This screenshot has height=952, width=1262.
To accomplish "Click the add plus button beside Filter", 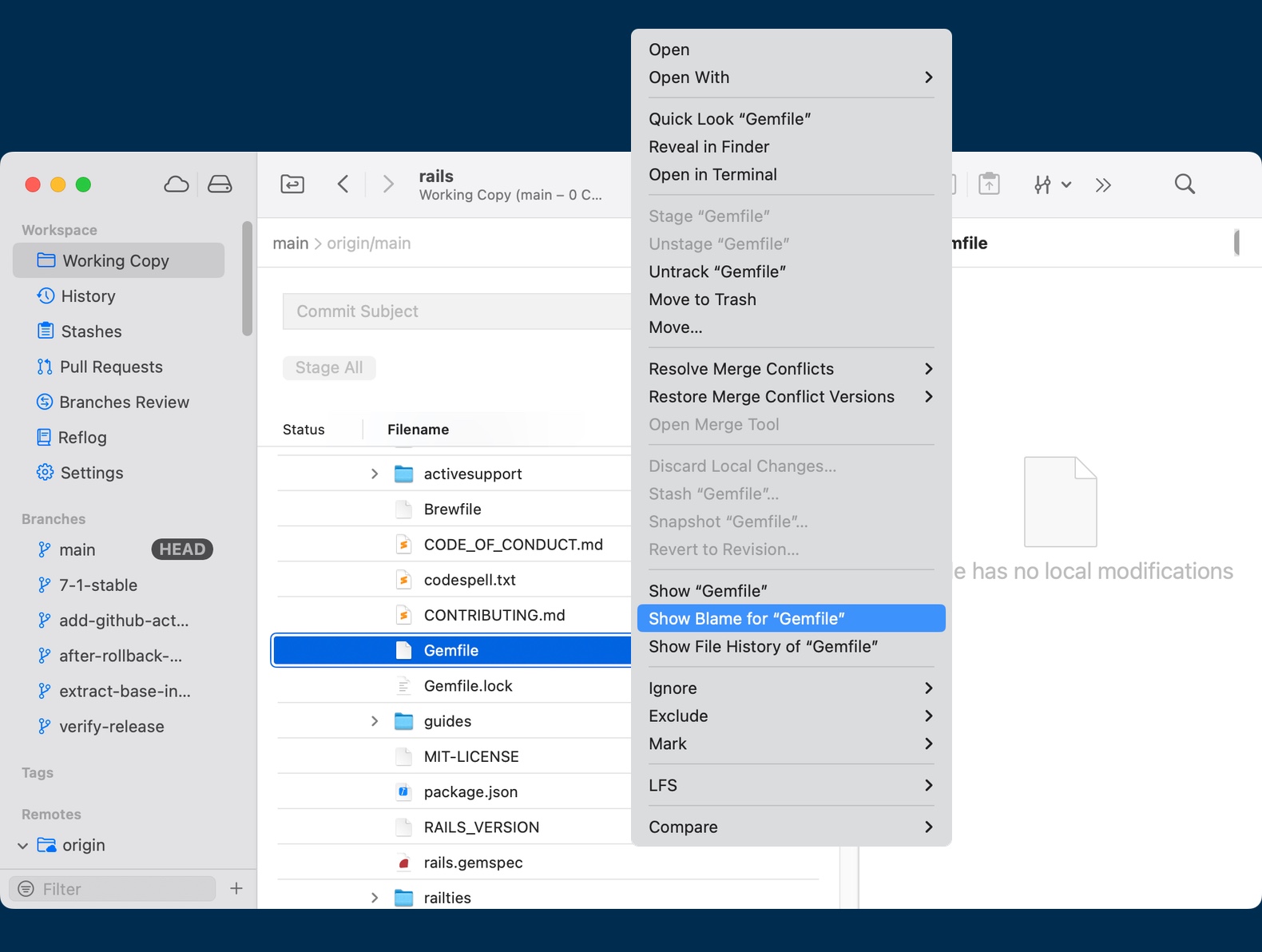I will [x=236, y=889].
